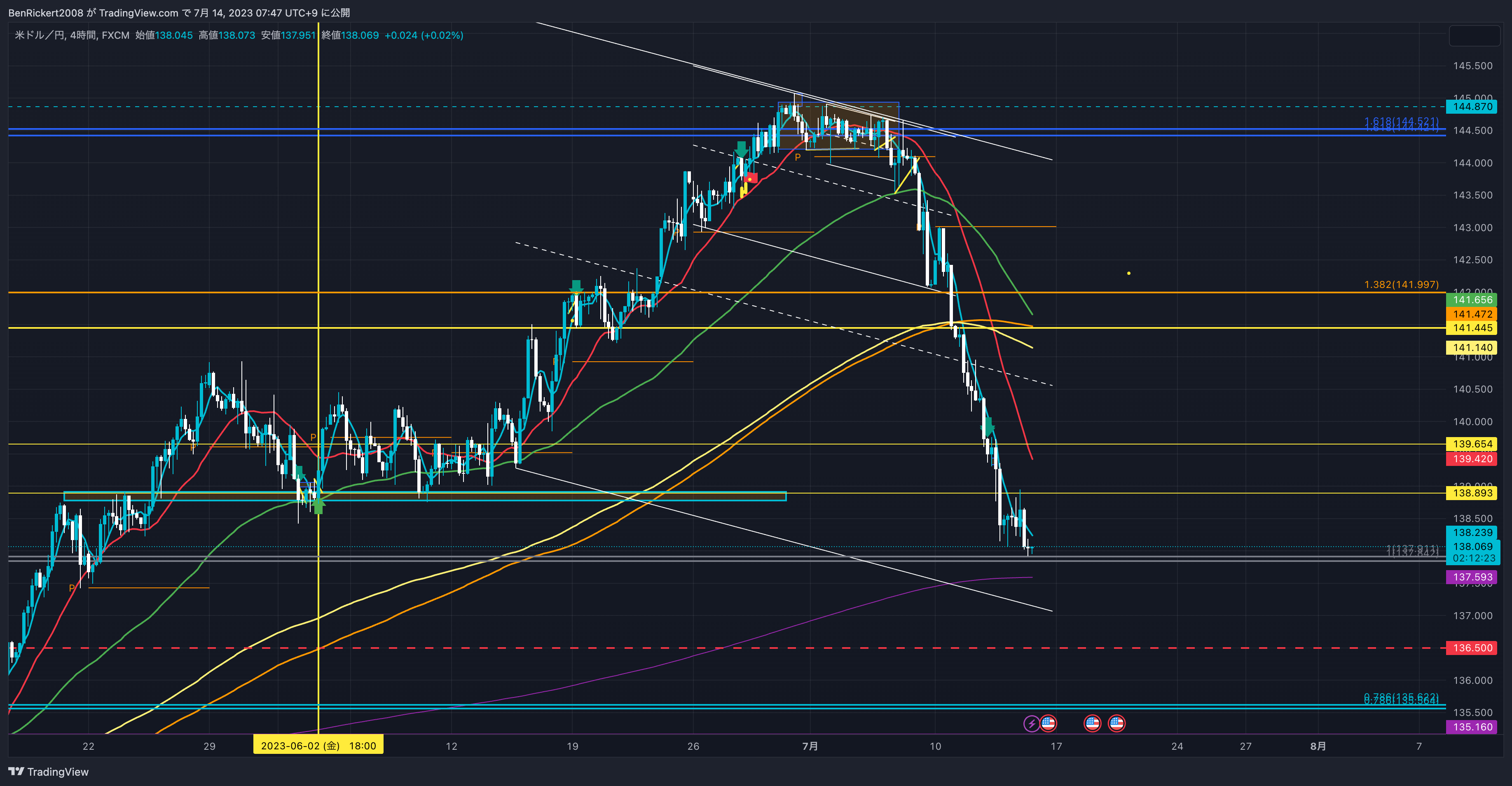Click the green 141.656 moving average label
Image resolution: width=1512 pixels, height=786 pixels.
1472,299
